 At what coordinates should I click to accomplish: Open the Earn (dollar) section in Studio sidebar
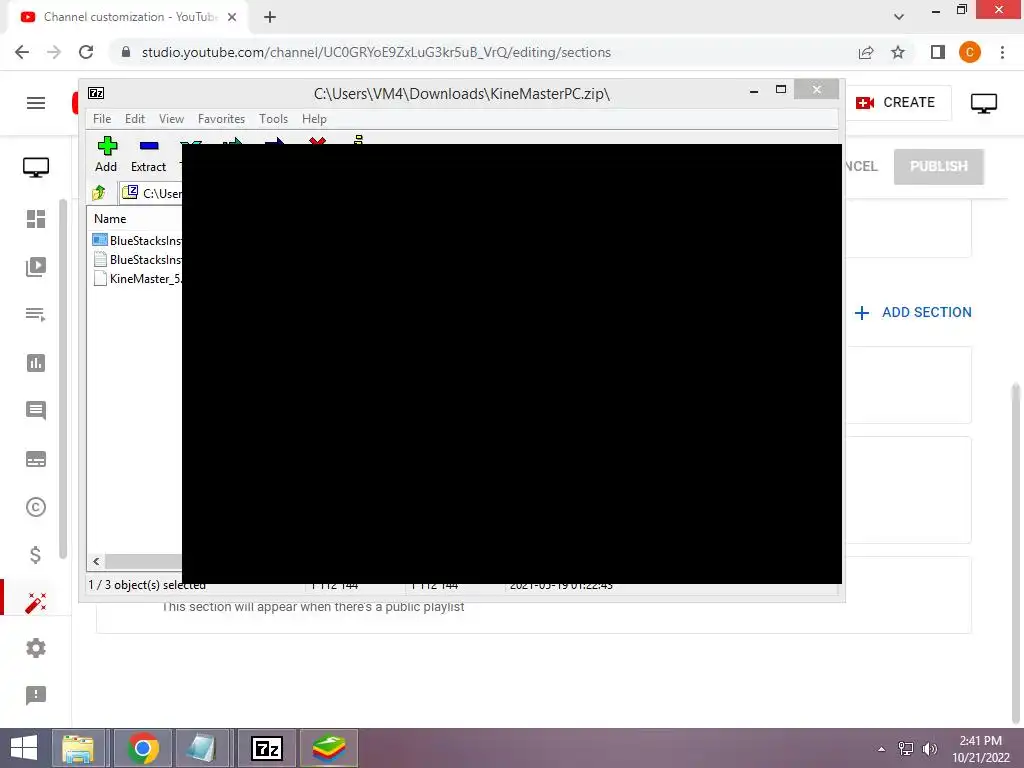tap(36, 555)
